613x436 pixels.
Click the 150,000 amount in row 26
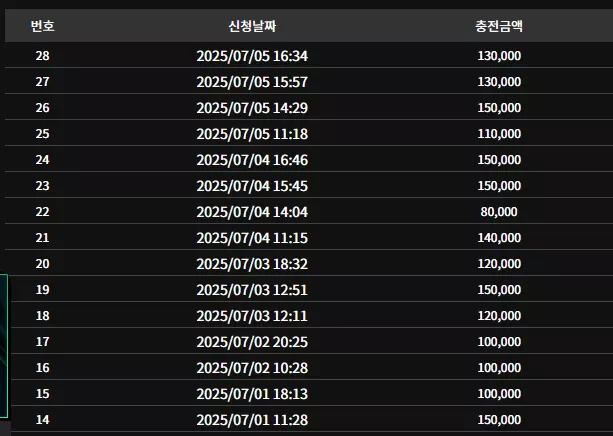click(499, 108)
